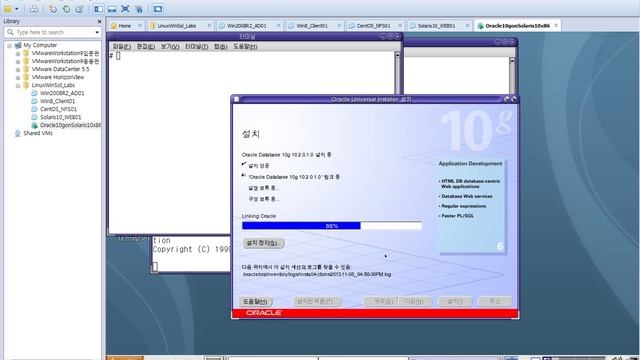Collapse the LinuxWinSol_Labs folder node

coord(18,85)
